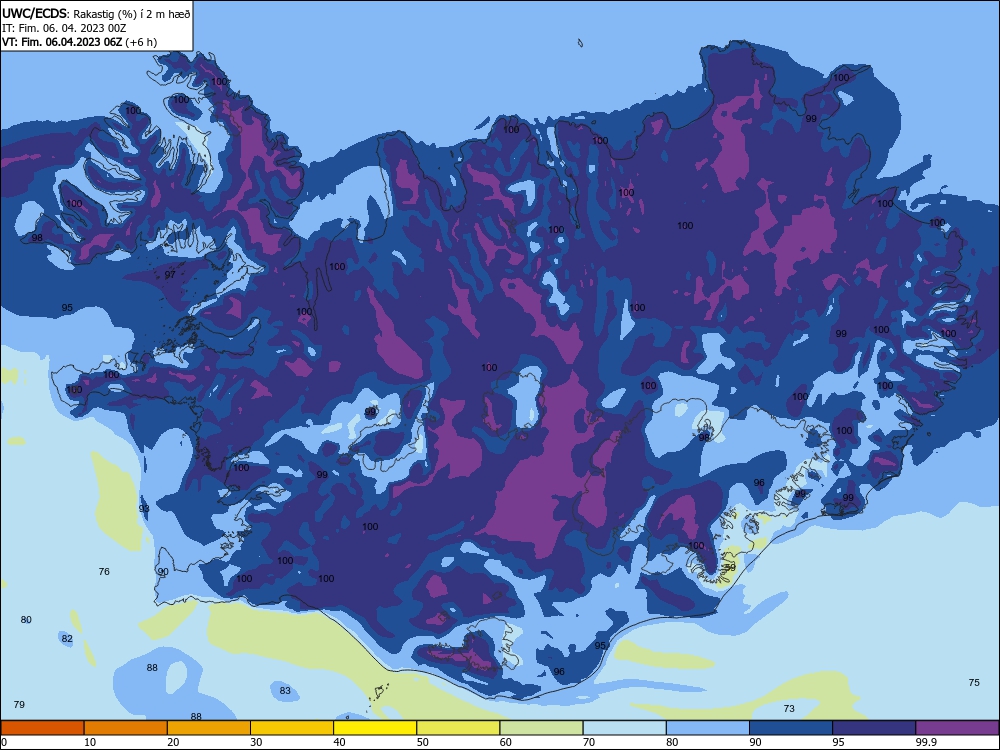Pick the amber 20–30 legend swatch
Screen dimensions: 1000x750
[x=209, y=728]
